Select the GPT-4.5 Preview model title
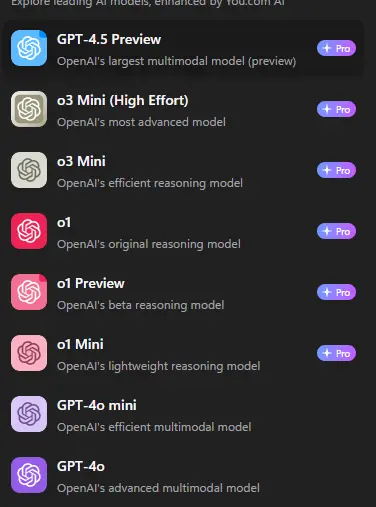The height and width of the screenshot is (507, 376). click(109, 39)
